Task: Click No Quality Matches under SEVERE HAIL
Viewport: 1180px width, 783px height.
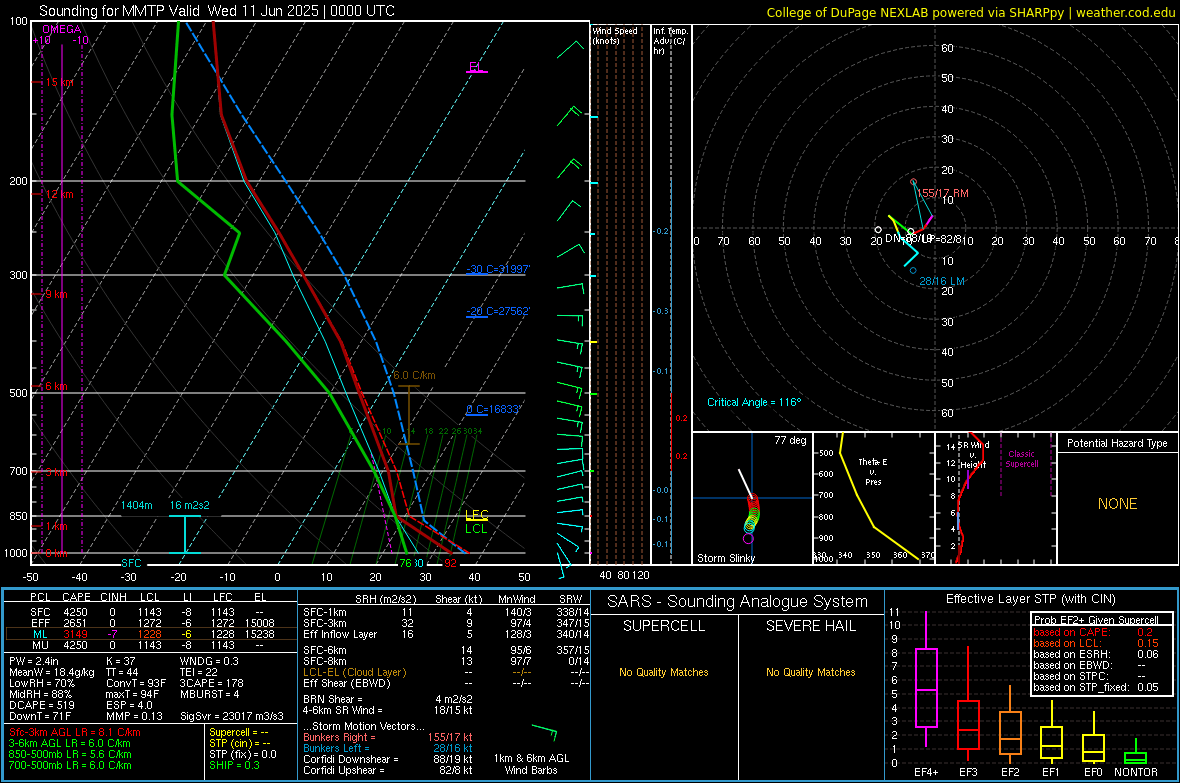Action: pyautogui.click(x=810, y=672)
